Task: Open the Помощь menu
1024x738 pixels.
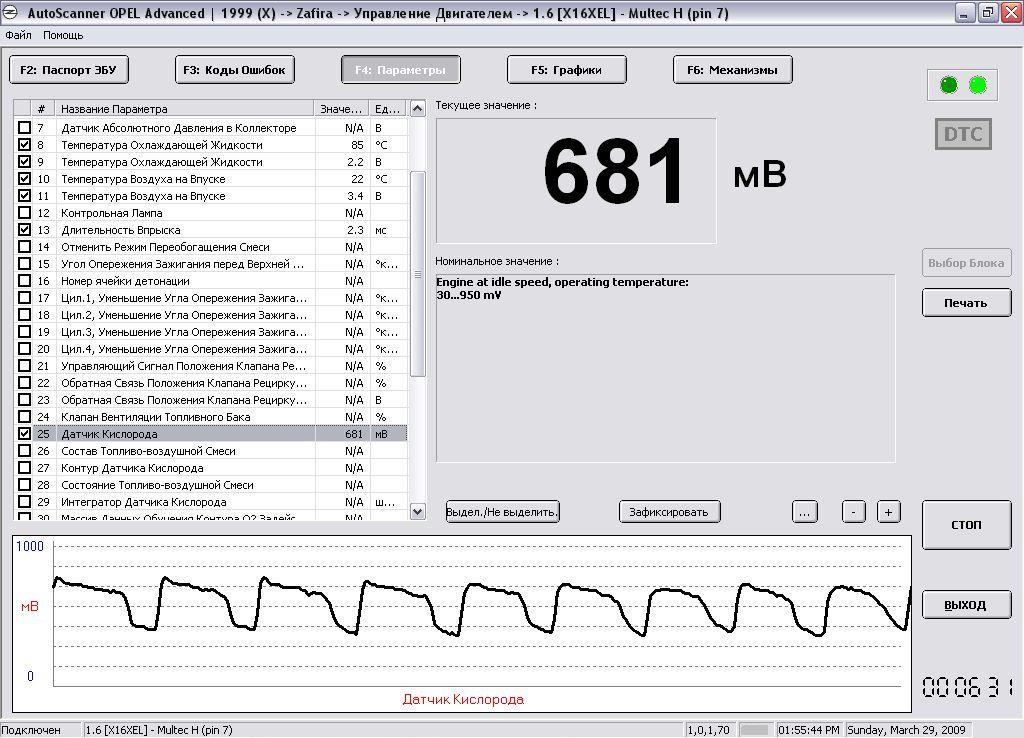Action: (x=63, y=35)
